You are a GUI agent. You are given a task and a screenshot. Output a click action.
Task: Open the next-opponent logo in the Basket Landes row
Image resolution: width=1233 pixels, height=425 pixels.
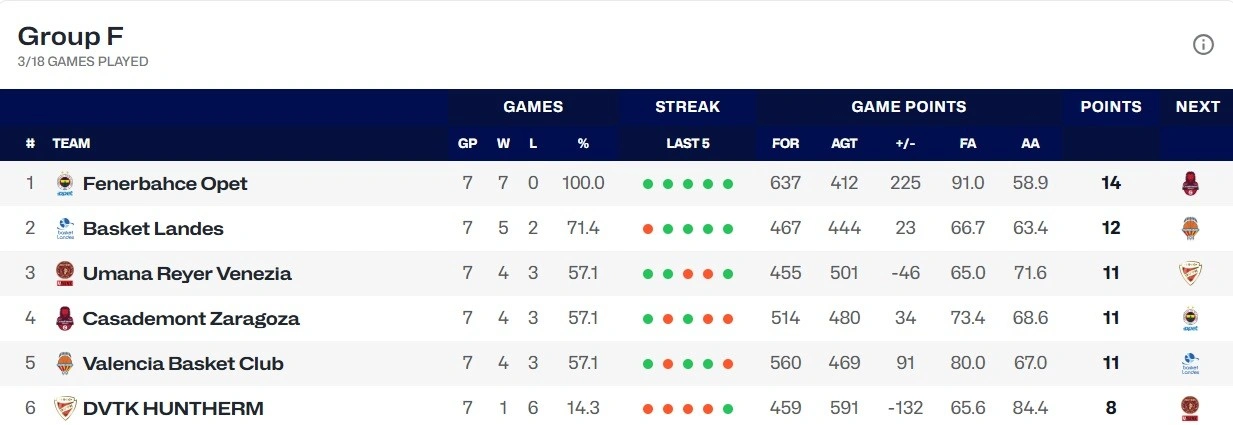tap(1190, 229)
